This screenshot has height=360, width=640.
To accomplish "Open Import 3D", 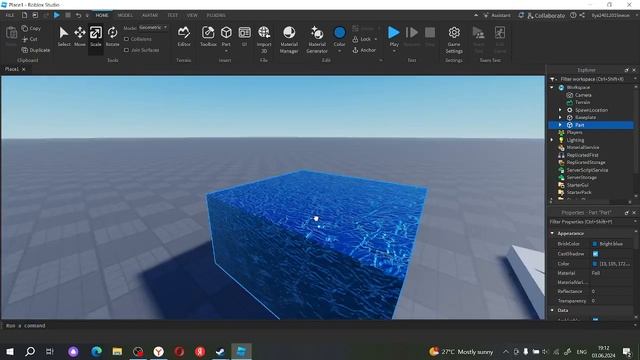I will [264, 40].
